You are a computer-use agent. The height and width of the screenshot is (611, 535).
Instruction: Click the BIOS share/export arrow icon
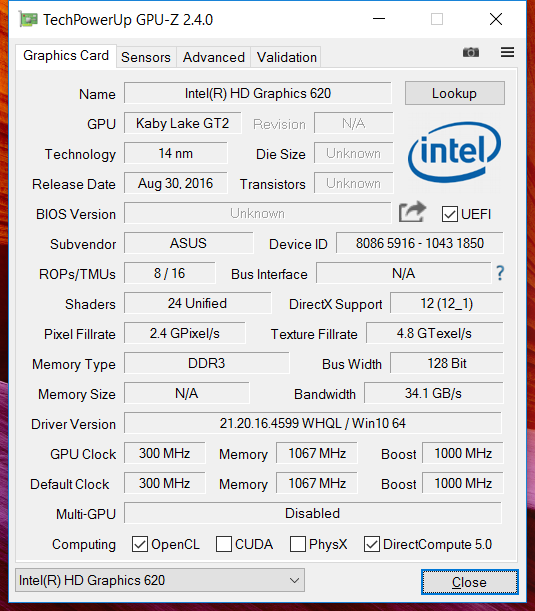[x=412, y=212]
